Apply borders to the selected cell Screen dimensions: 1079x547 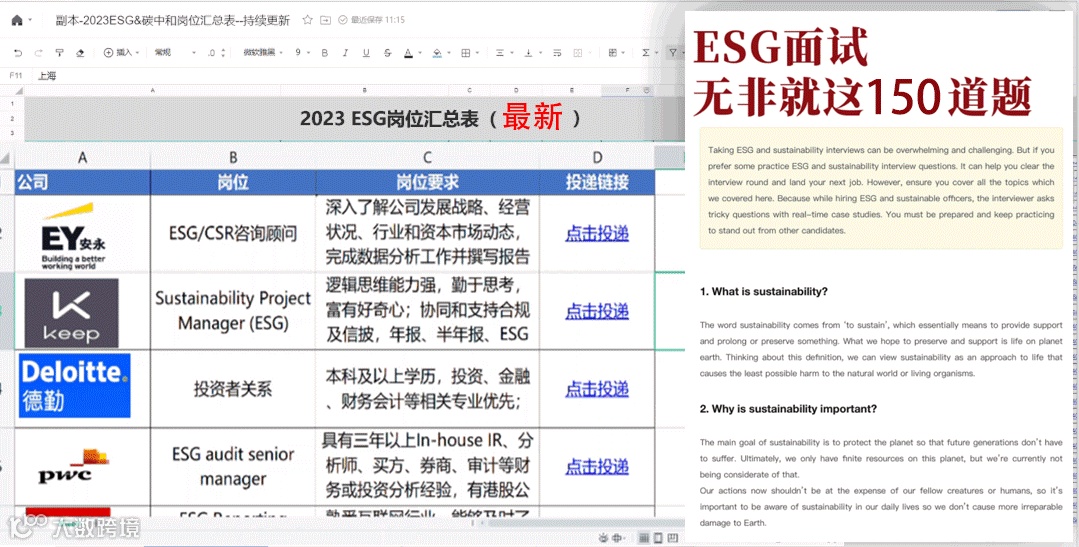coord(466,53)
